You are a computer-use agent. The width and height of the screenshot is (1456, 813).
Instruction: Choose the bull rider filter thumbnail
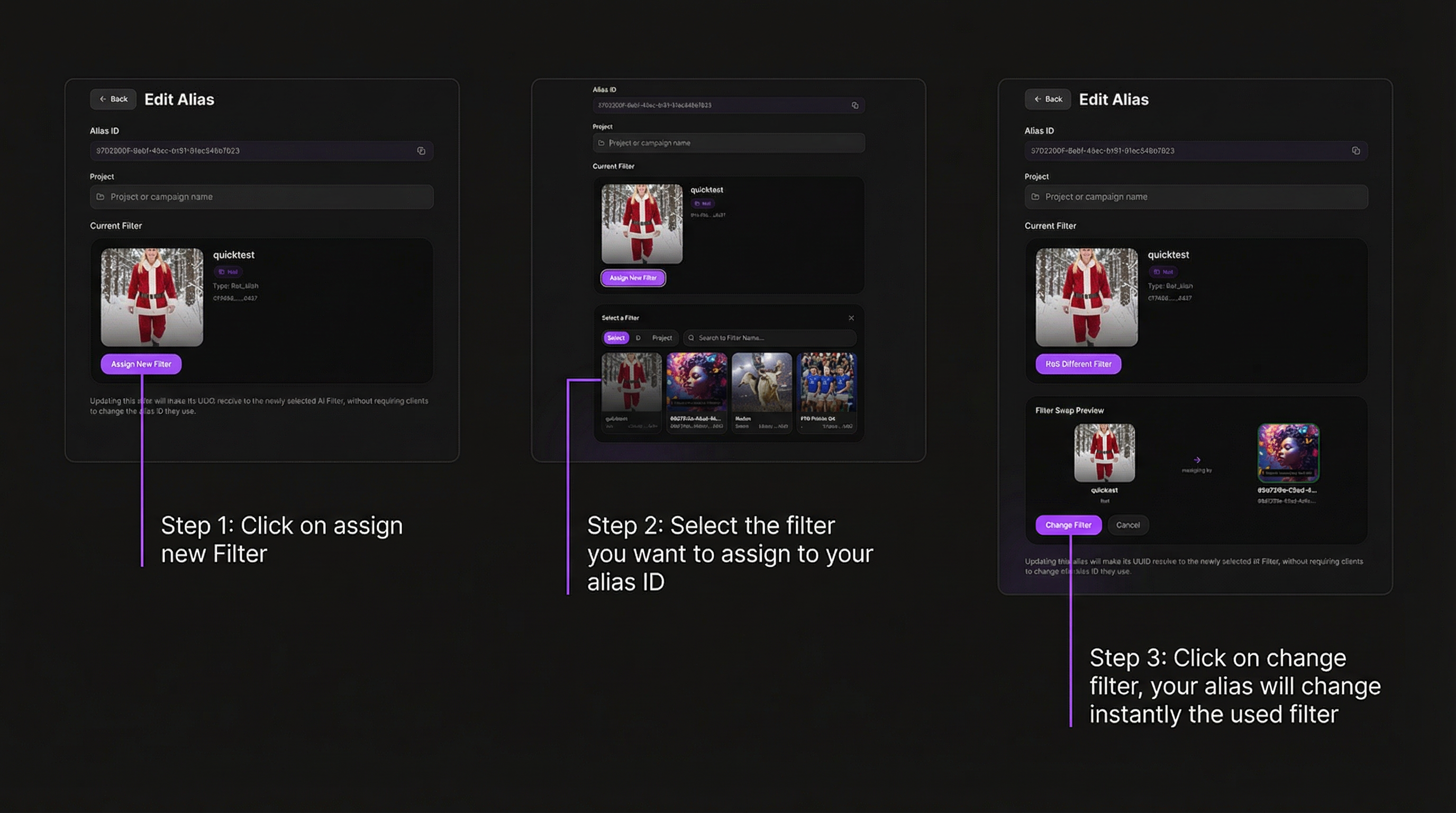[761, 383]
